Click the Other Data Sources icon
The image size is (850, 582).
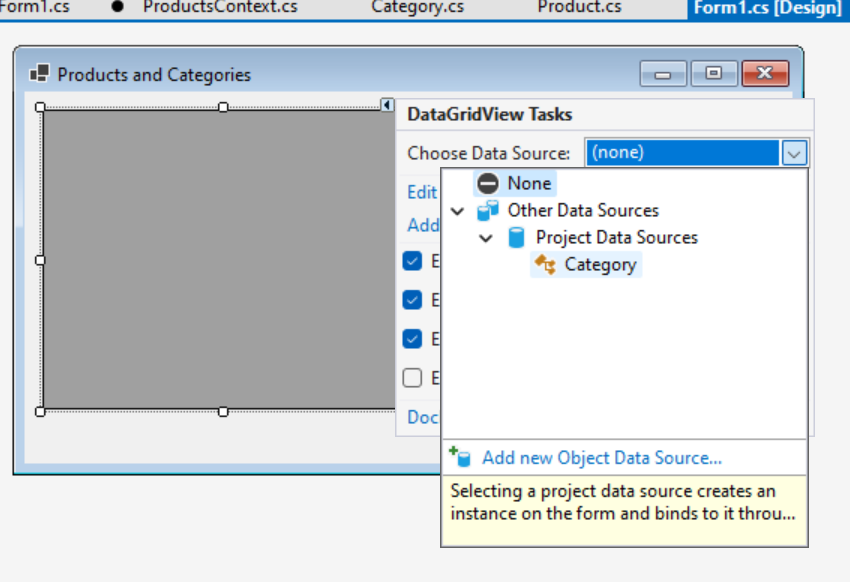click(485, 210)
